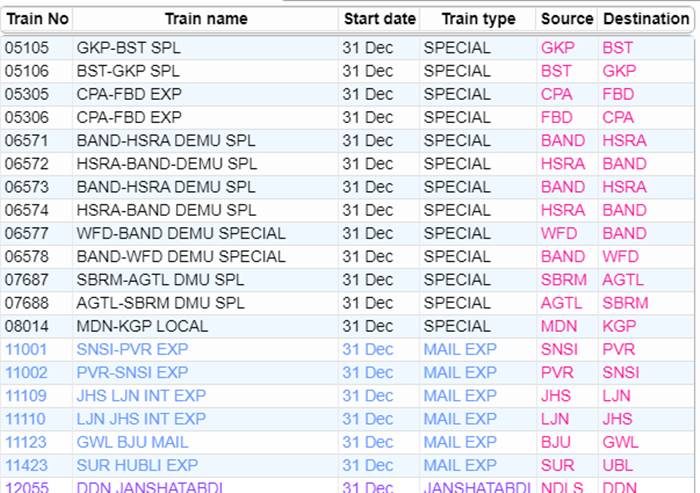Screen dimensions: 700x493
Task: Select MDN-KGP LOCAL train row
Action: pyautogui.click(x=142, y=326)
